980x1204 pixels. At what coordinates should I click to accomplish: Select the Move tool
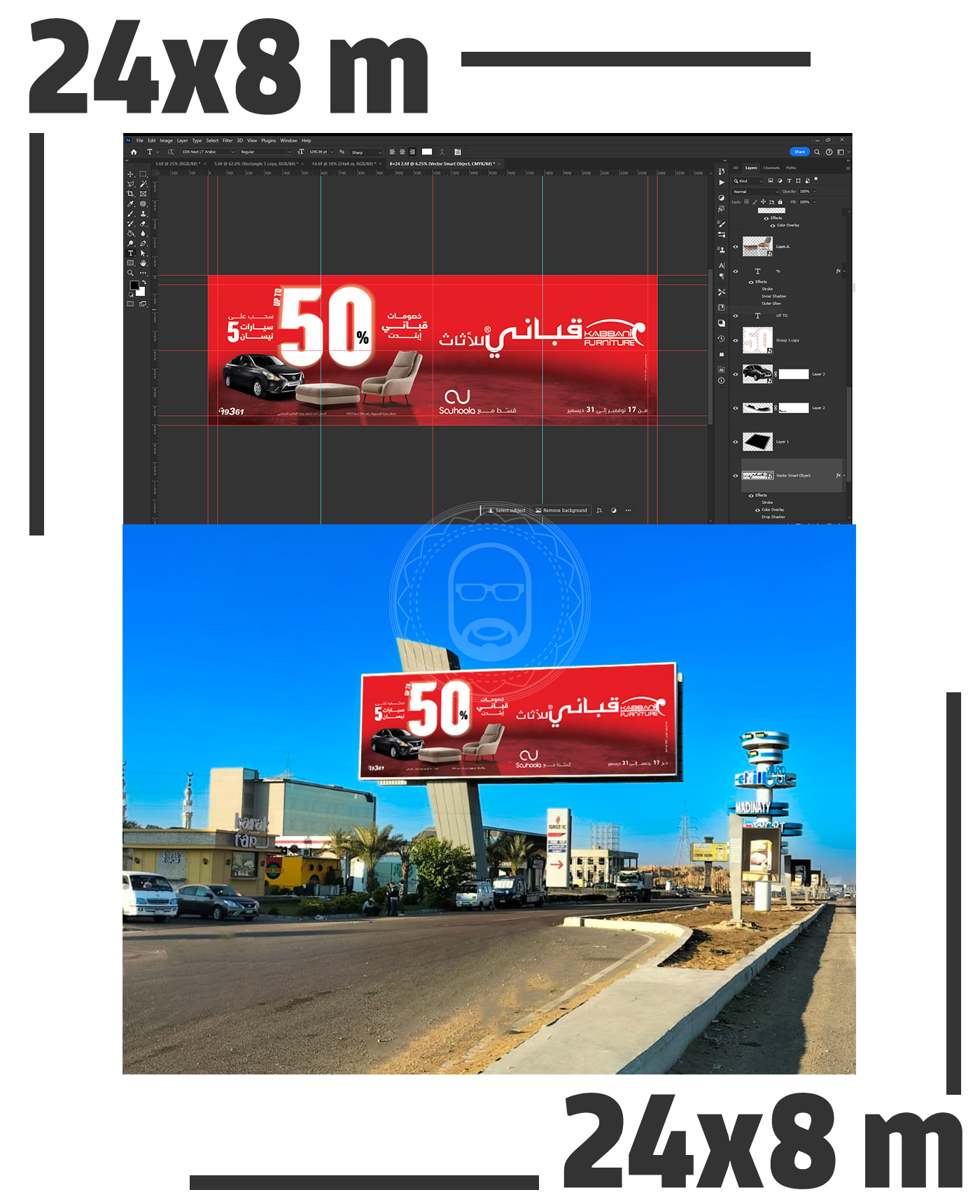coord(130,174)
